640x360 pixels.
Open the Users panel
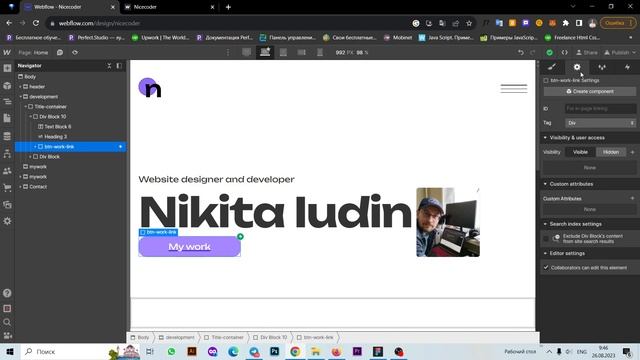click(7, 171)
